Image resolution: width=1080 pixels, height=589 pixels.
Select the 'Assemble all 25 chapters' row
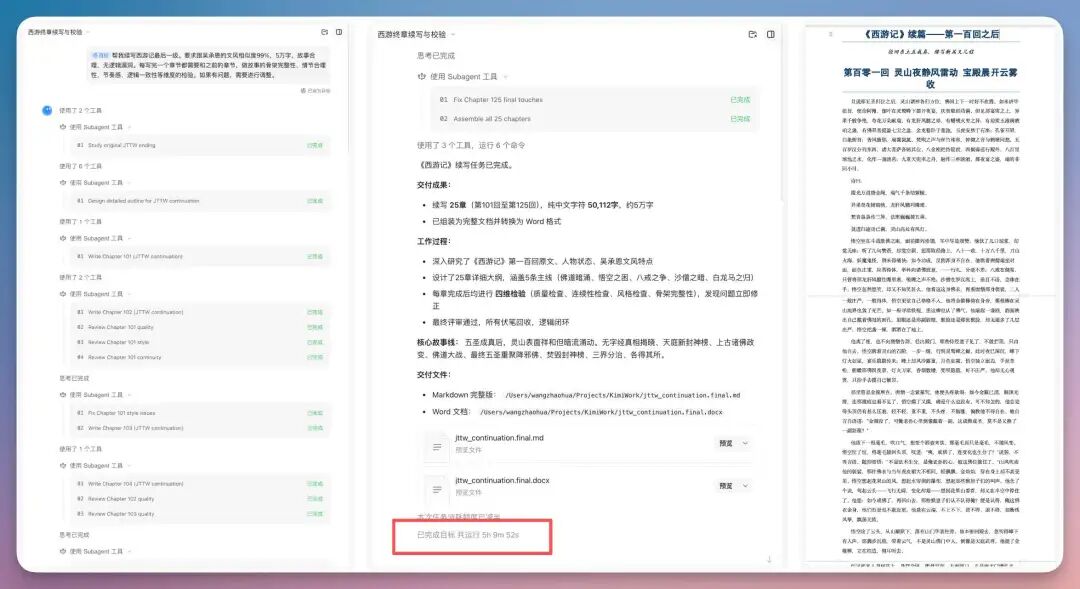coord(595,119)
